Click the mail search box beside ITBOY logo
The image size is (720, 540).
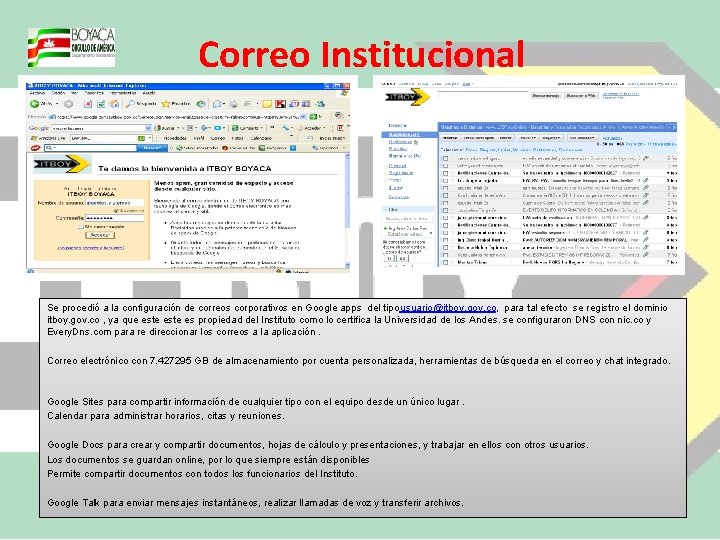(483, 95)
